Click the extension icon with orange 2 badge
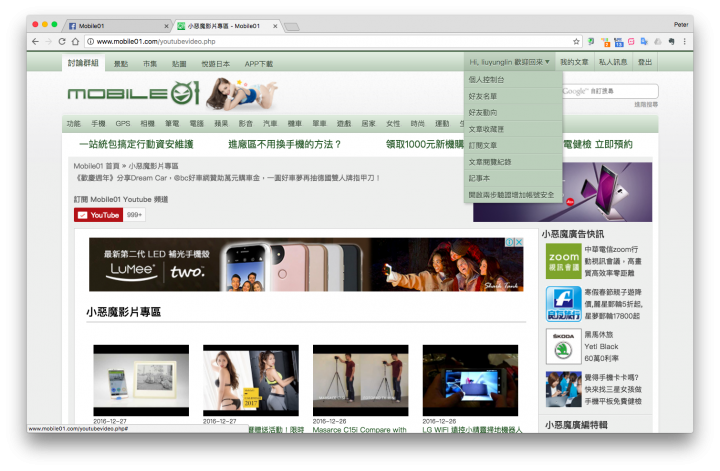720x471 pixels. click(x=605, y=42)
